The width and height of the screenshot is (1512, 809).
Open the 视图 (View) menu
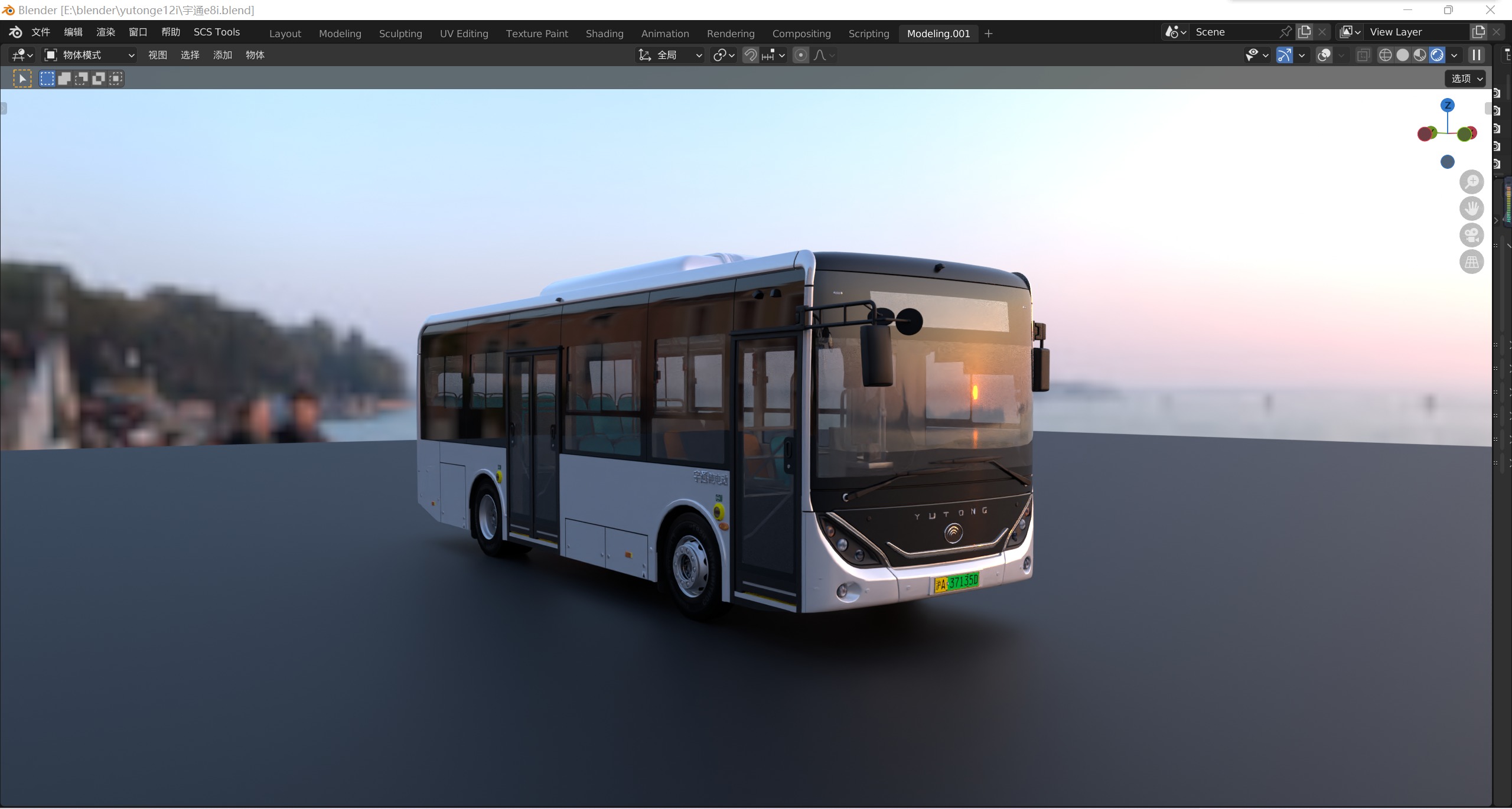tap(158, 55)
